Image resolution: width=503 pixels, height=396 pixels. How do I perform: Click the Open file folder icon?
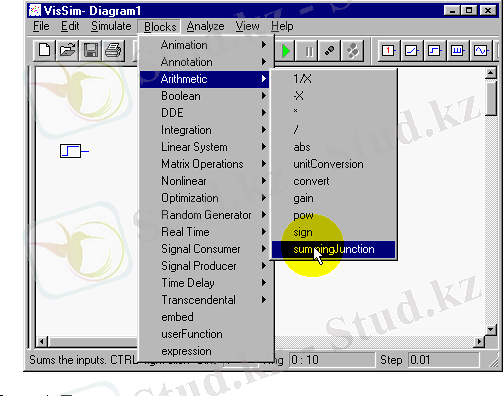coord(68,51)
